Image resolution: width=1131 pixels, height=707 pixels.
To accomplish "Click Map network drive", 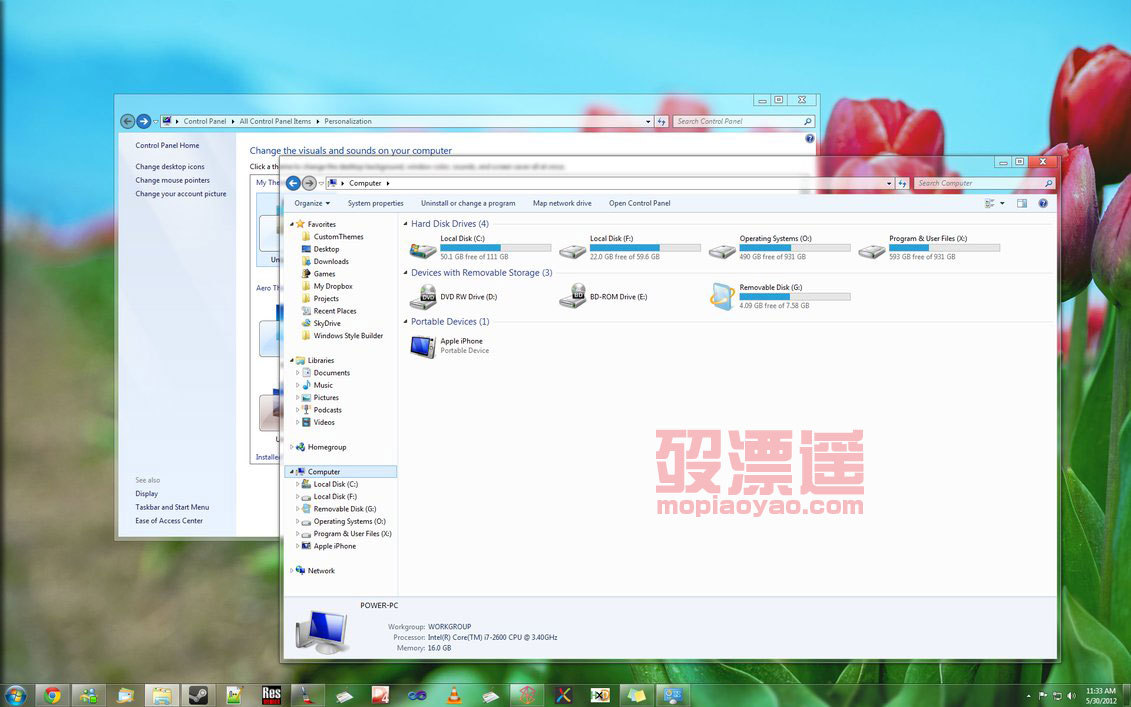I will [562, 203].
